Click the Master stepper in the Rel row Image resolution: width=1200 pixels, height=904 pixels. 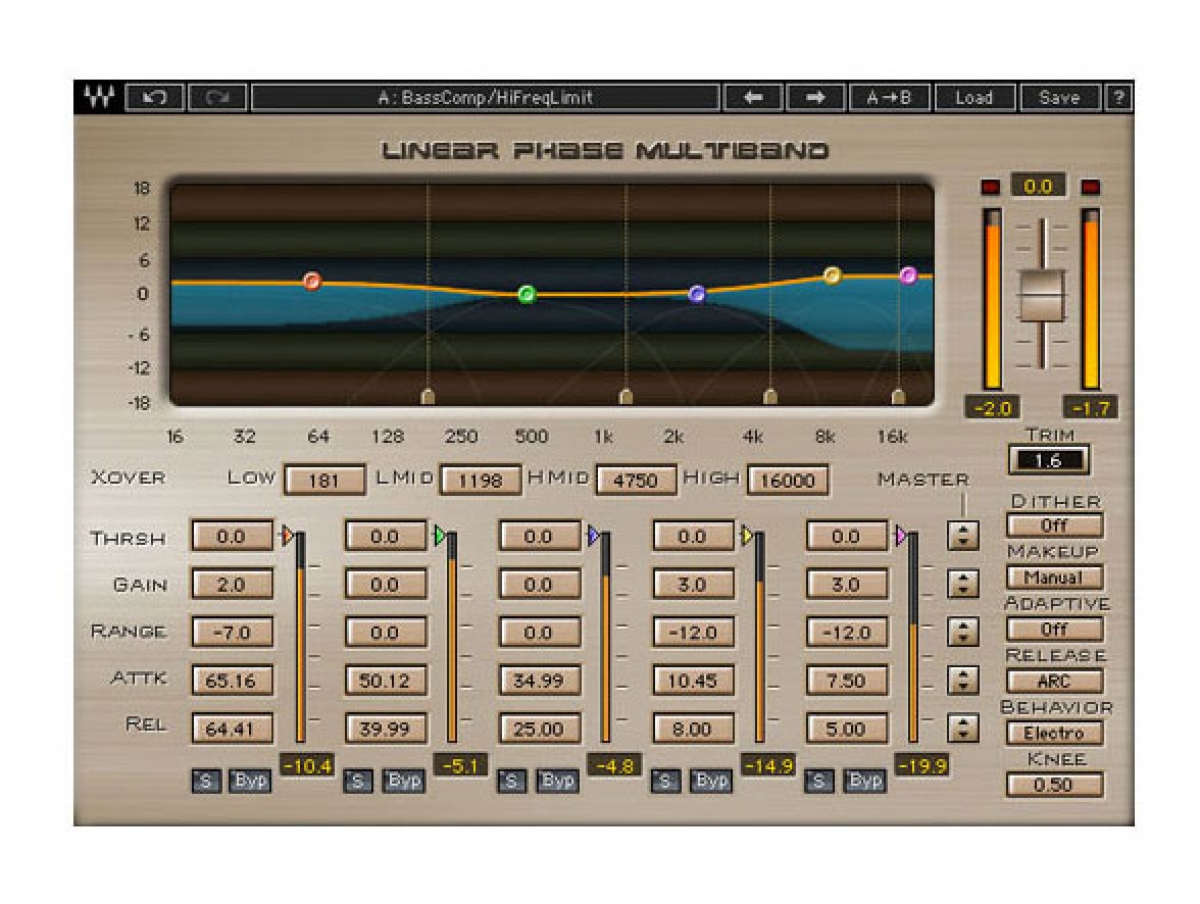[x=963, y=728]
